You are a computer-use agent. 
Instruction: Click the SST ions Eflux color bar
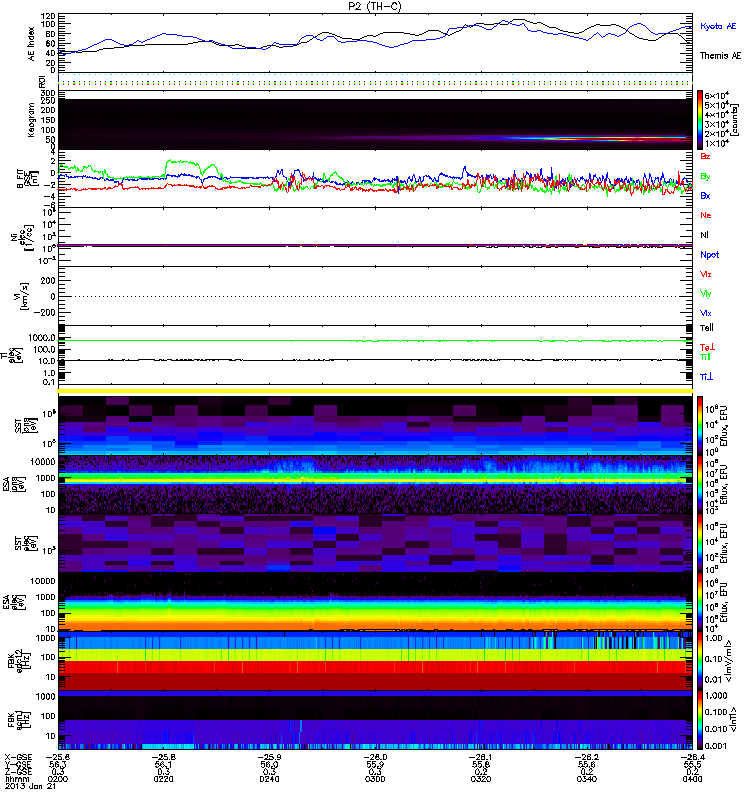click(700, 425)
